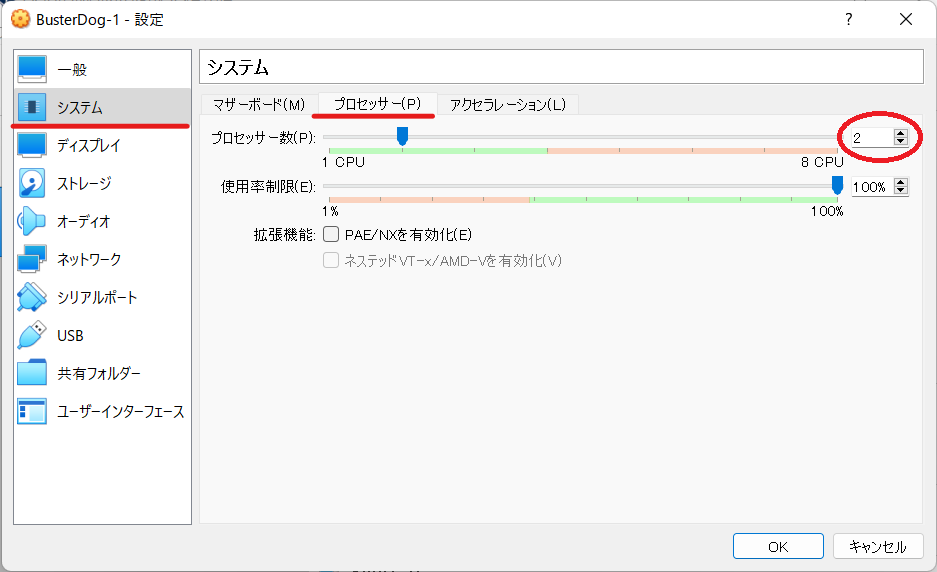Screen dimensions: 937x572
Task: Click the 使用率制限(E) label
Action: click(x=268, y=187)
